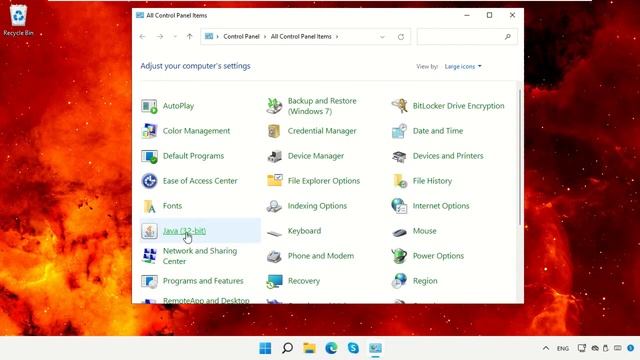Expand the address bar history dropdown
This screenshot has width=640, height=360.
pyautogui.click(x=382, y=37)
